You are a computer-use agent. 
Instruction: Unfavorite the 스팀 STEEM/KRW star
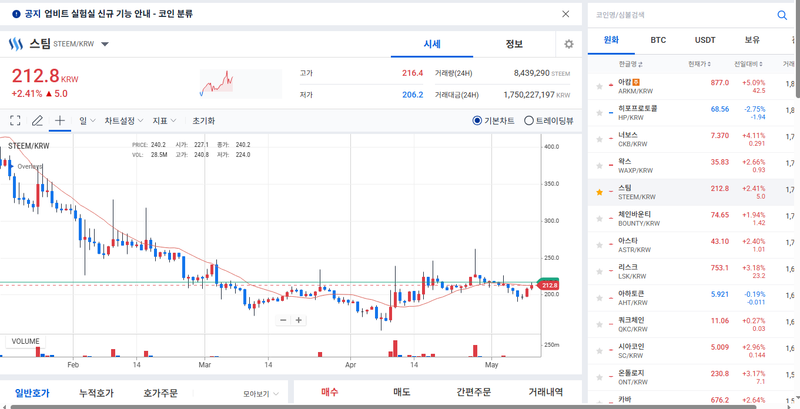[599, 192]
